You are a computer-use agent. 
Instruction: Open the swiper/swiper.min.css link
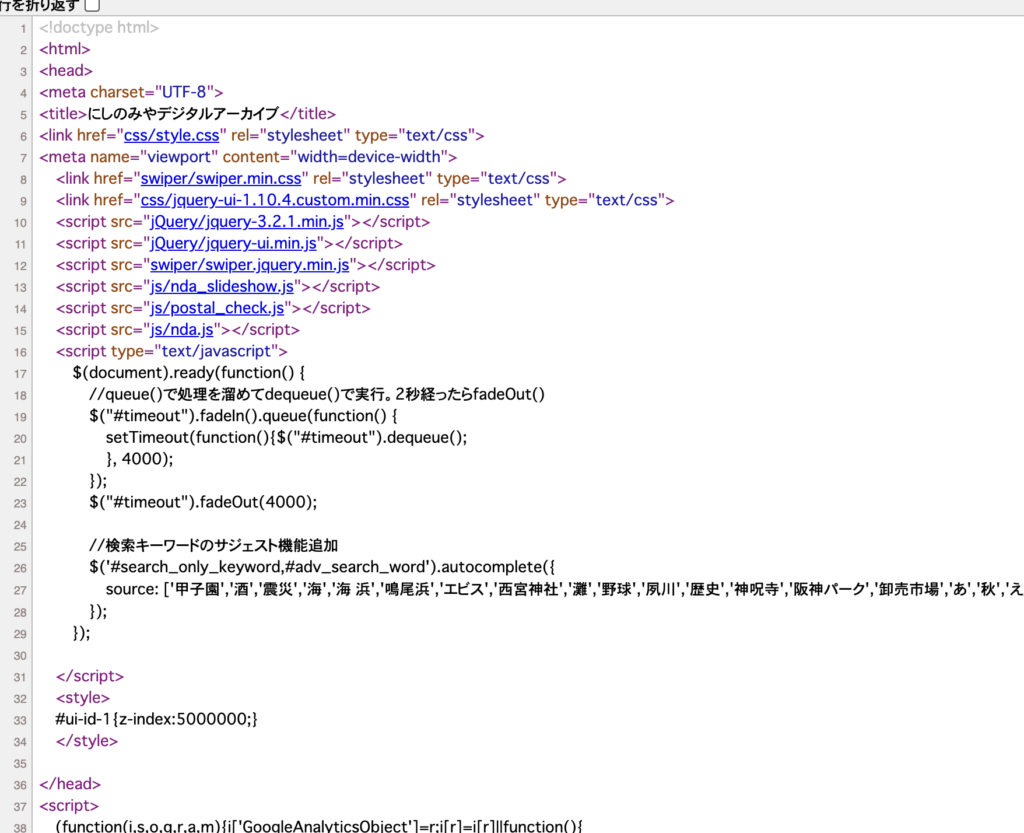click(x=221, y=178)
